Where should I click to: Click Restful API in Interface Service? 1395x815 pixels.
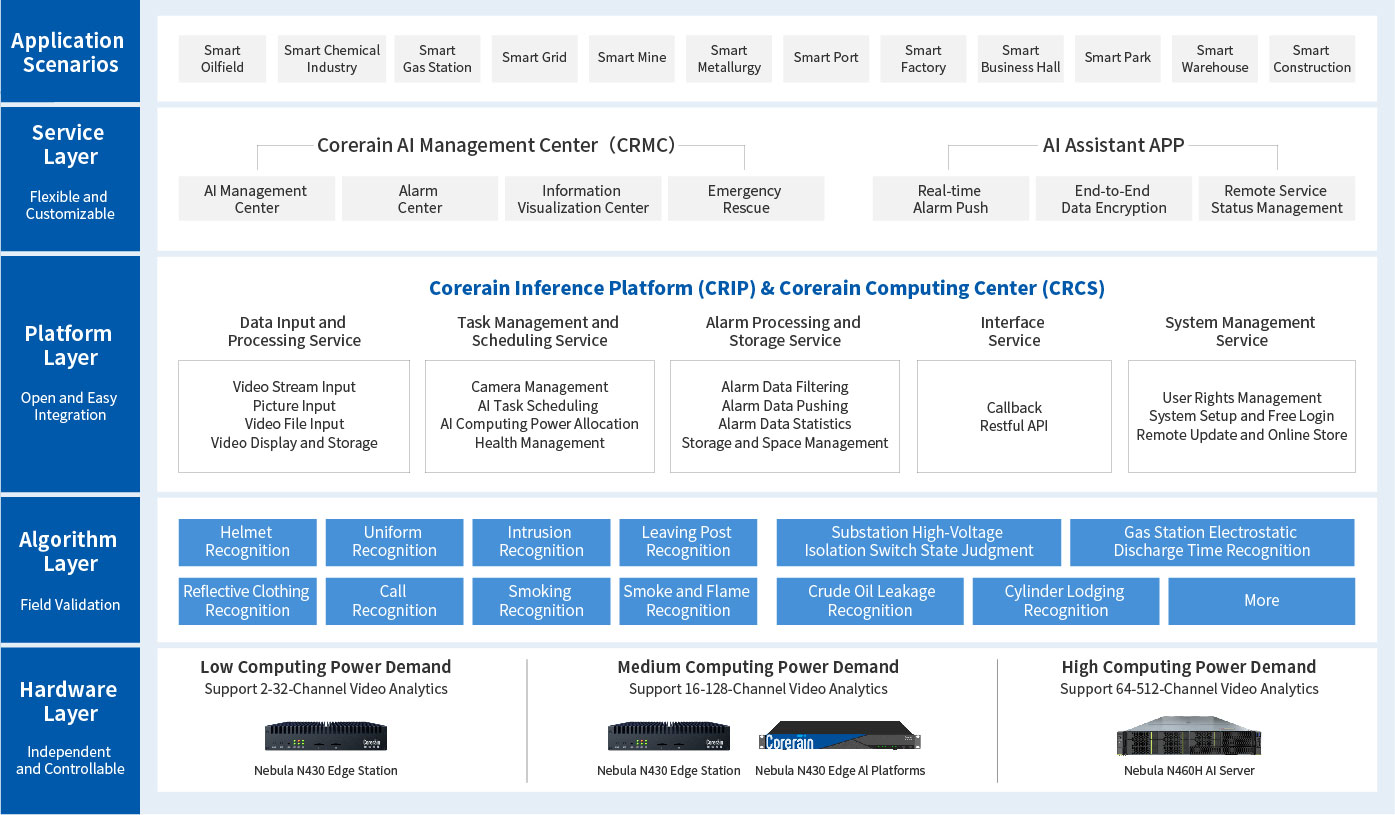tap(1014, 426)
